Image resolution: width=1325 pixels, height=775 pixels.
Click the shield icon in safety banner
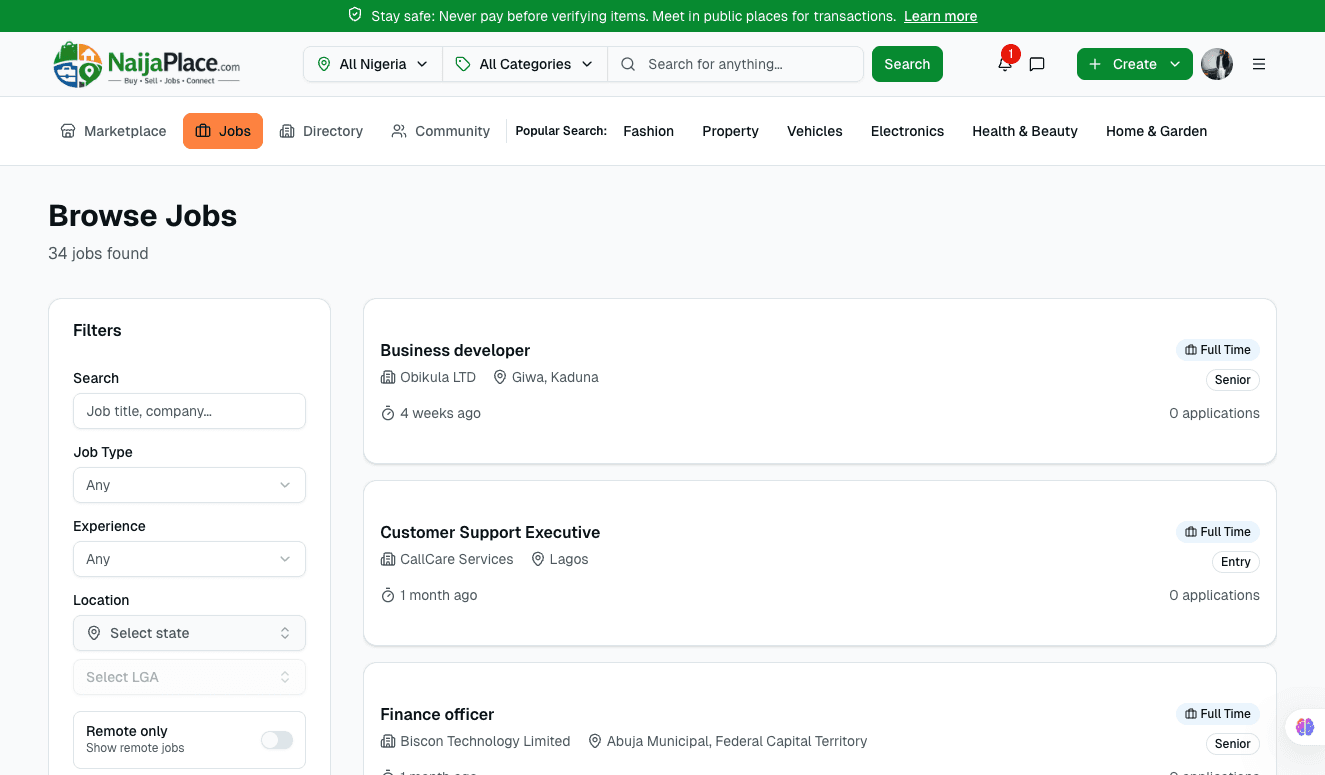coord(355,16)
